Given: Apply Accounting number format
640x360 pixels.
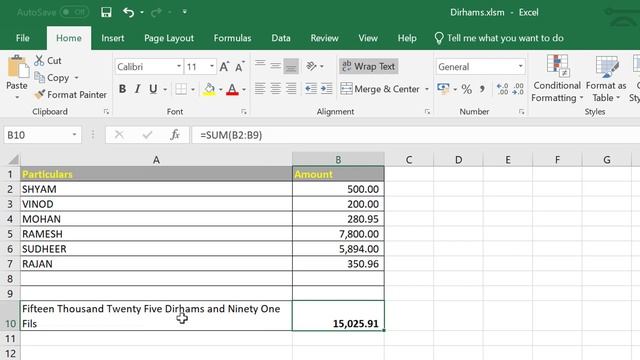Looking at the screenshot, I should pos(443,89).
